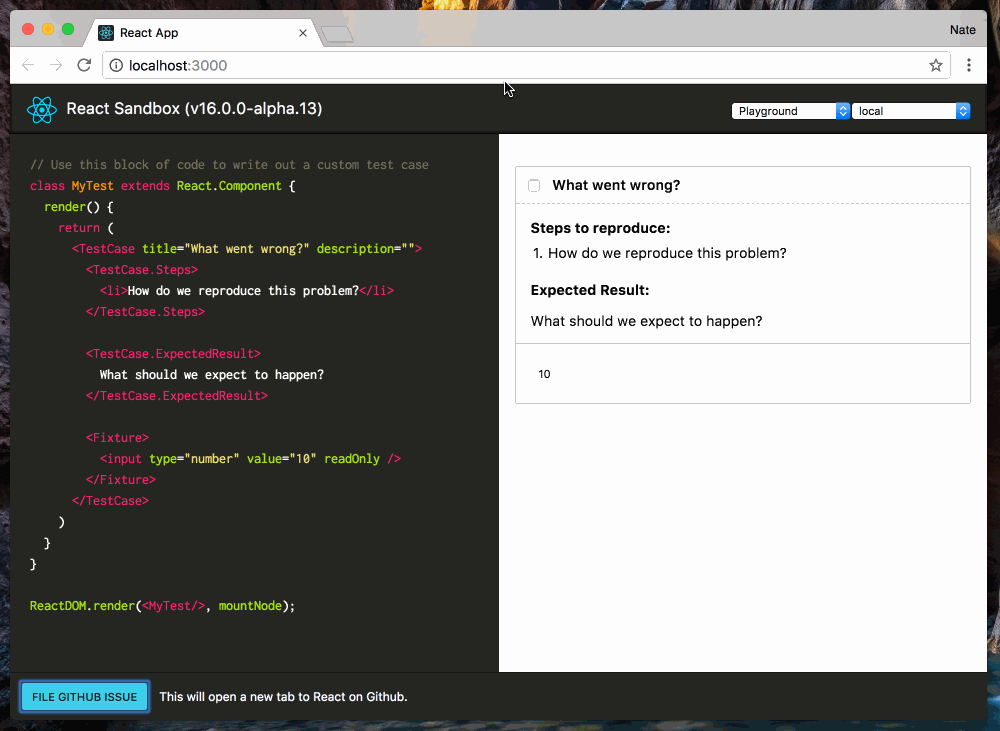This screenshot has height=731, width=1000.
Task: Click 'This will open a new tab' note
Action: pos(283,697)
